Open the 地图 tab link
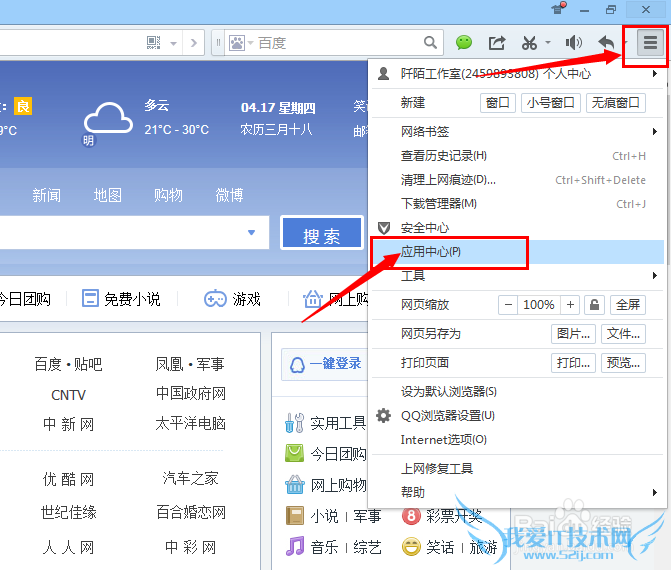Screen dimensions: 671x570 click(x=107, y=195)
